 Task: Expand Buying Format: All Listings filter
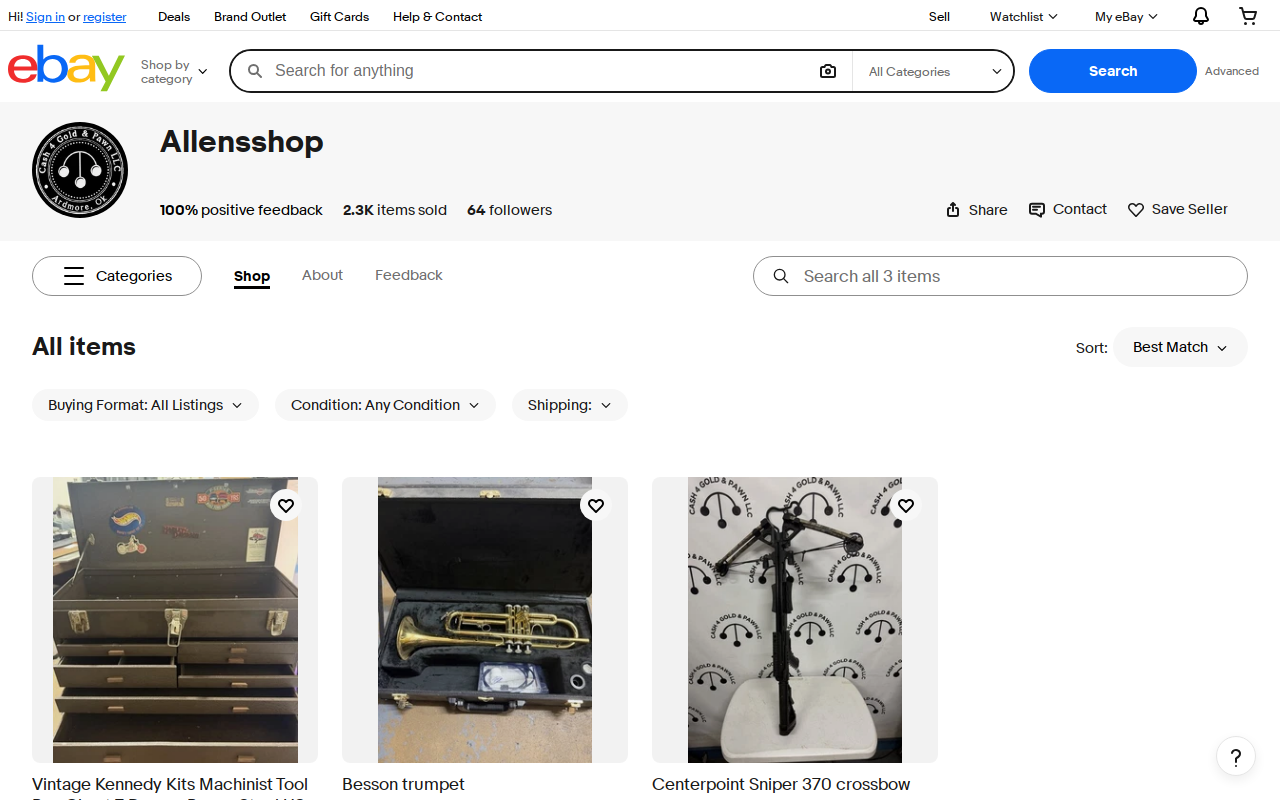tap(145, 405)
